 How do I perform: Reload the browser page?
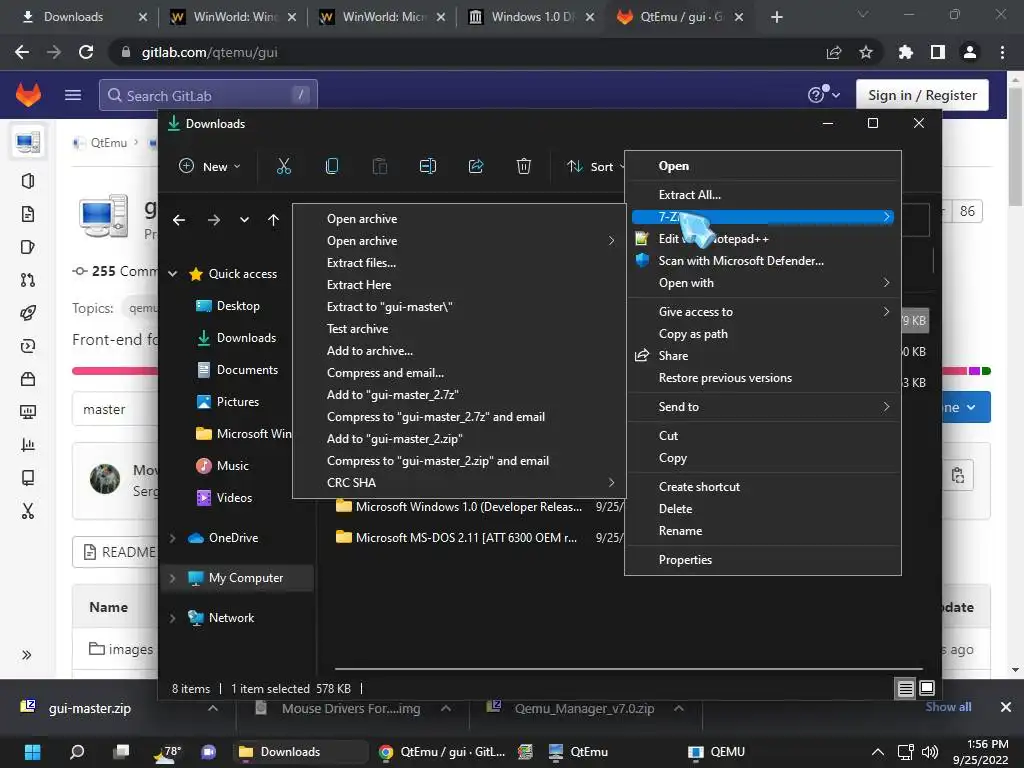click(x=86, y=52)
